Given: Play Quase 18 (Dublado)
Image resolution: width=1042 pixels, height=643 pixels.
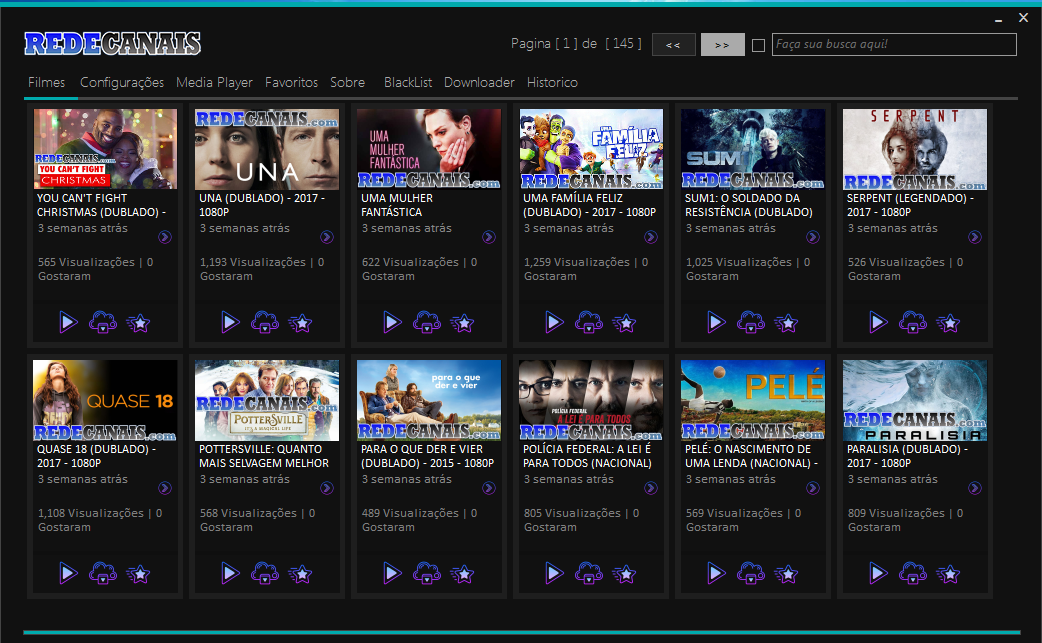Looking at the screenshot, I should point(68,573).
